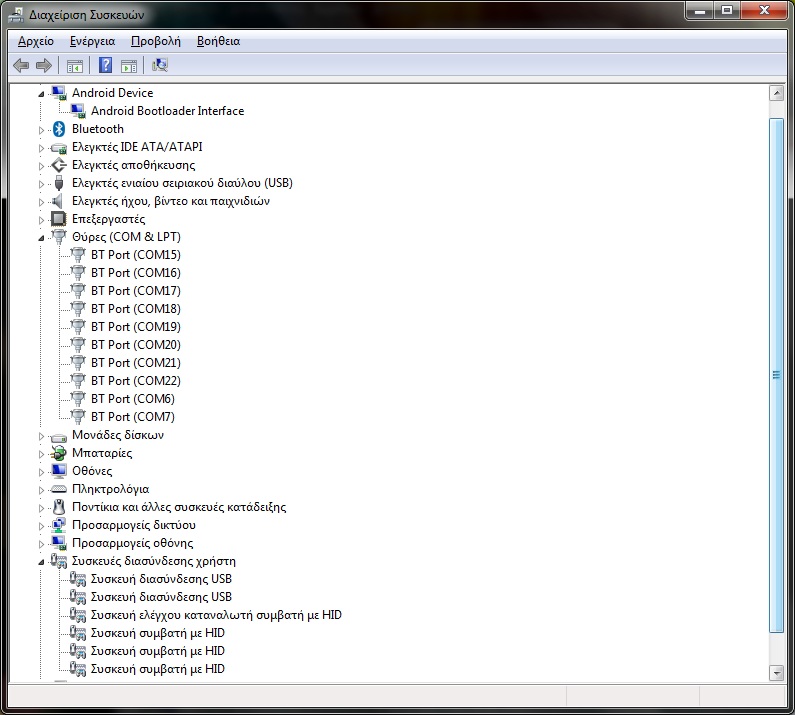Click the Android Bootloader Interface device icon
The height and width of the screenshot is (715, 795).
click(79, 111)
